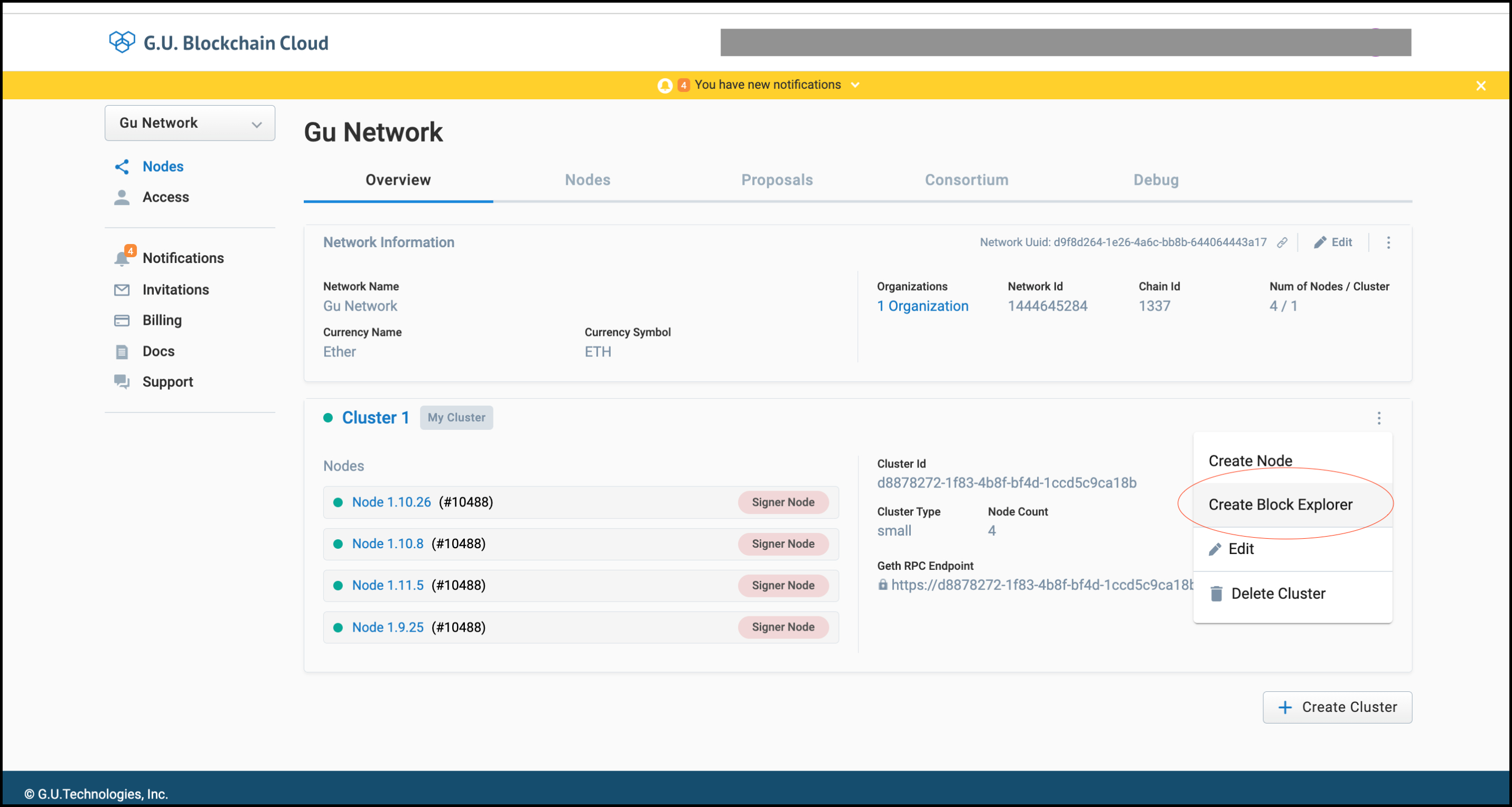Click the Billing card icon

click(122, 321)
